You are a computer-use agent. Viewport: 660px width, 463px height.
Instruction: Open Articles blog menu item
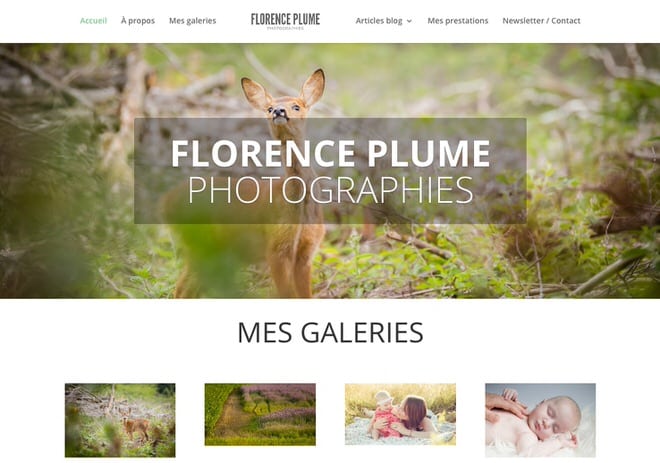pos(379,21)
